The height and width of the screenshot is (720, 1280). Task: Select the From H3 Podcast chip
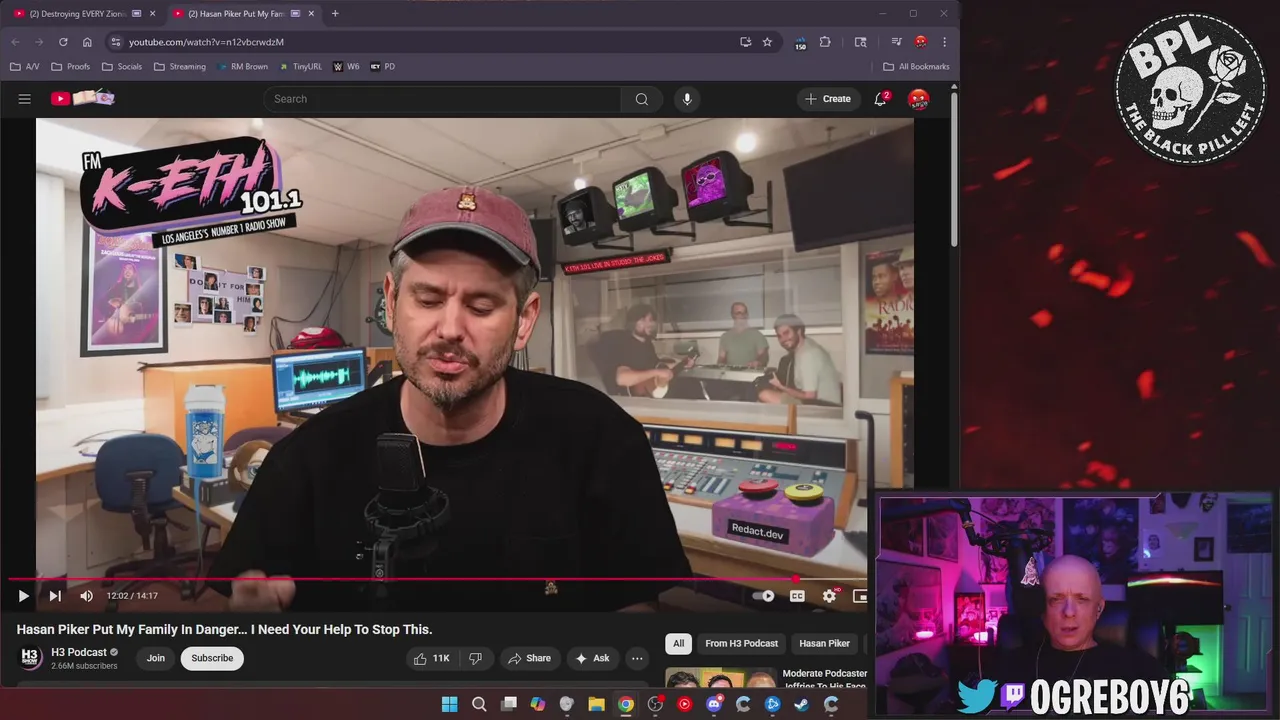(x=741, y=643)
